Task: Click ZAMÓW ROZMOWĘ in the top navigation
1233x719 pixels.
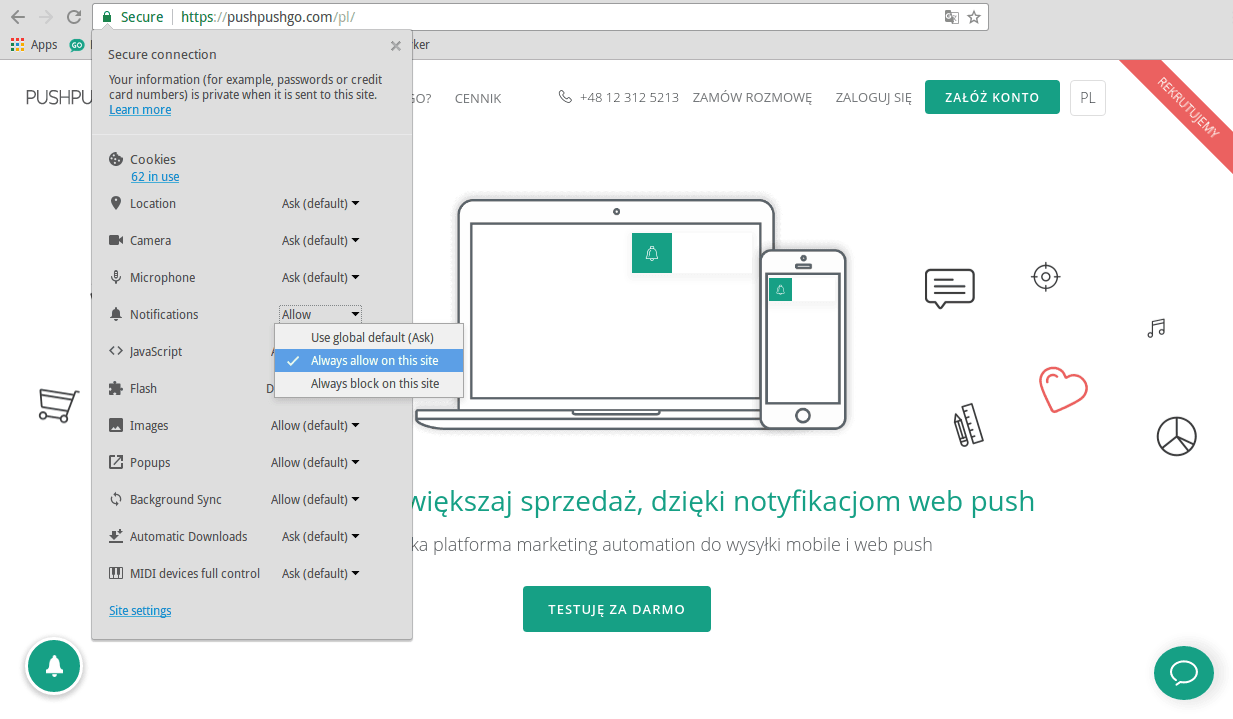Action: [752, 98]
